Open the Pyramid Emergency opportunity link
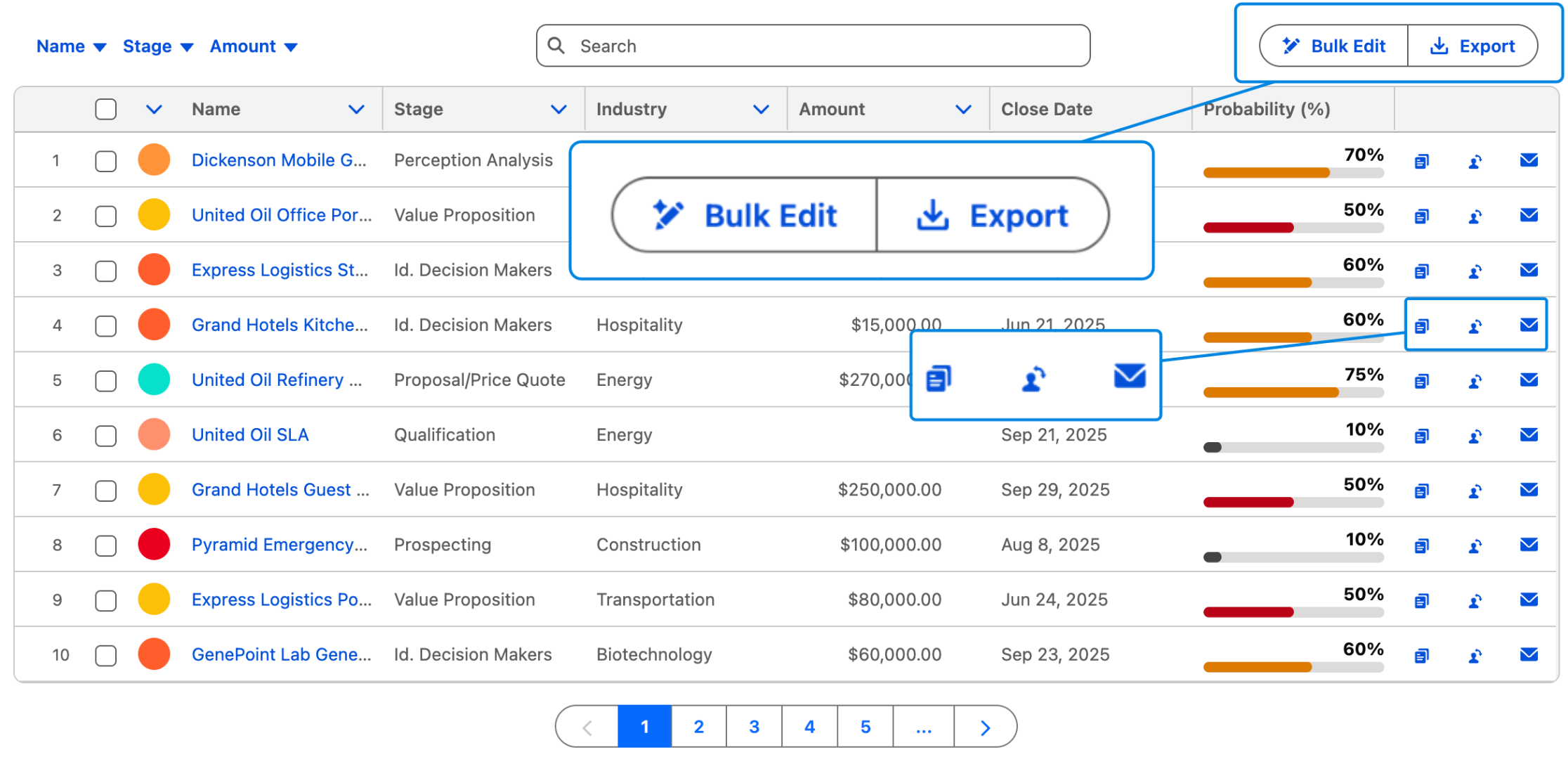This screenshot has height=757, width=1568. click(280, 545)
